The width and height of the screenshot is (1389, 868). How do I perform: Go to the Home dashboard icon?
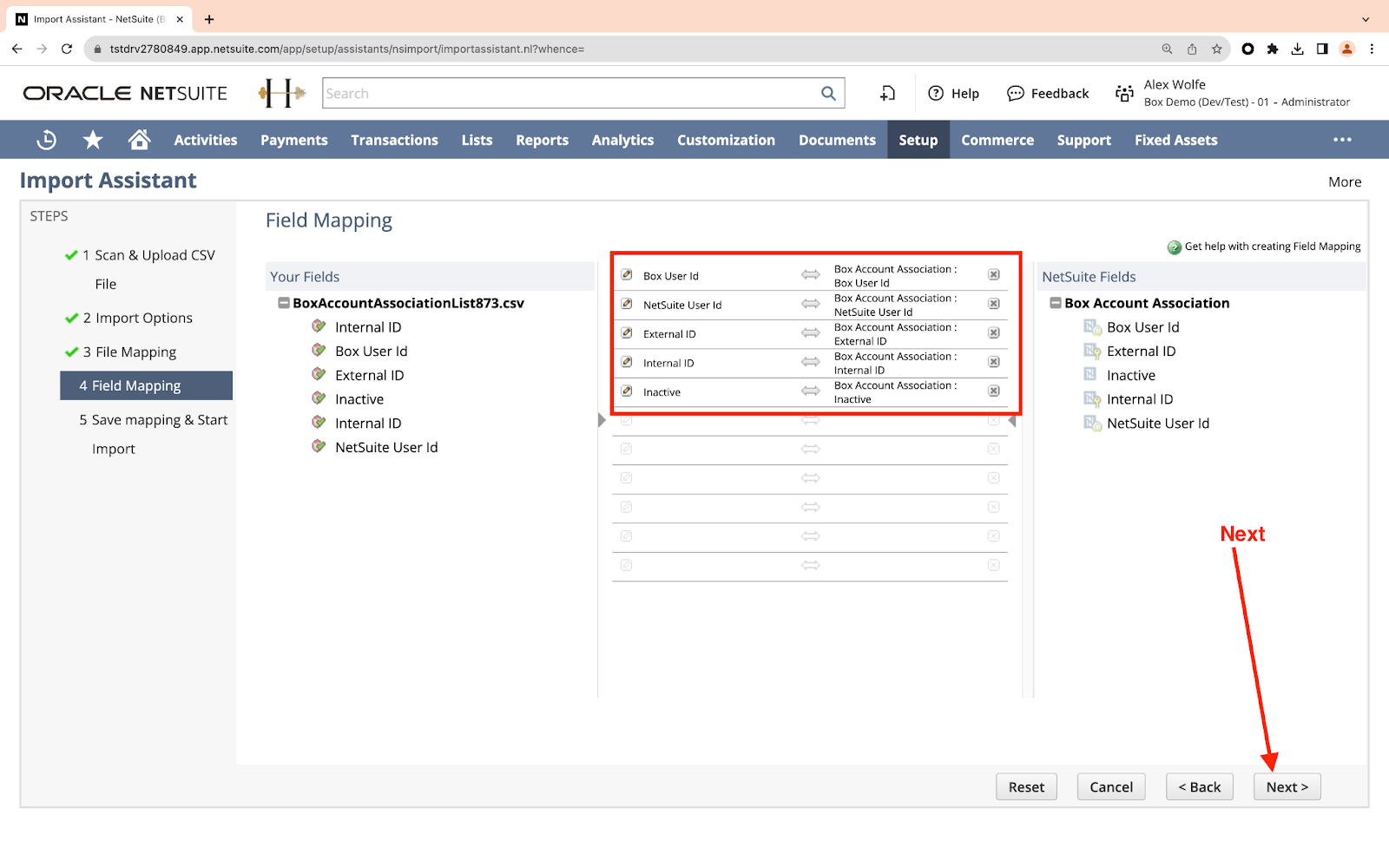pos(139,140)
